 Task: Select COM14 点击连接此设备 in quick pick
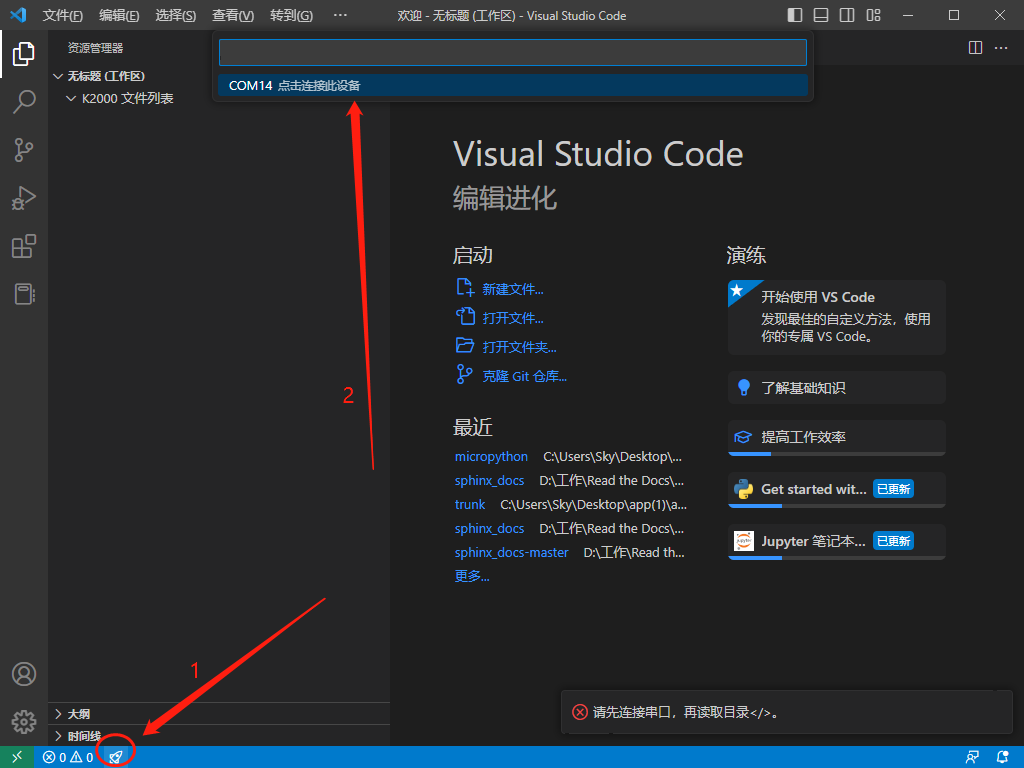coord(513,86)
